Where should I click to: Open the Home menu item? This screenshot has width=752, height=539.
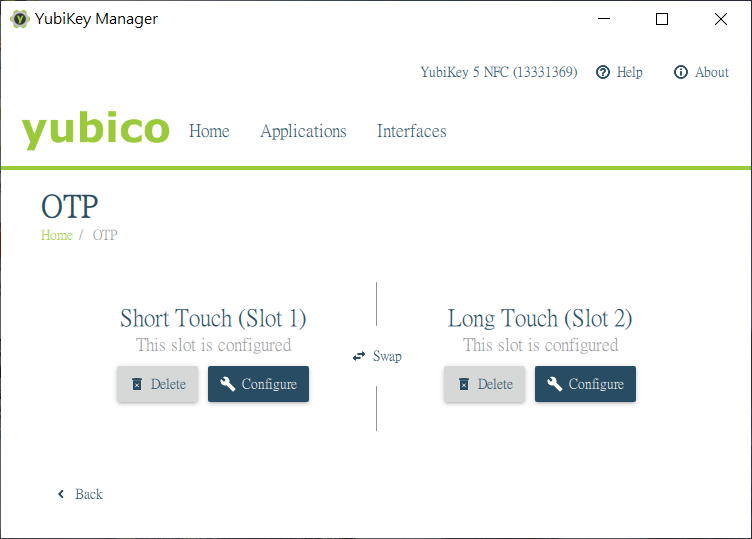[209, 131]
